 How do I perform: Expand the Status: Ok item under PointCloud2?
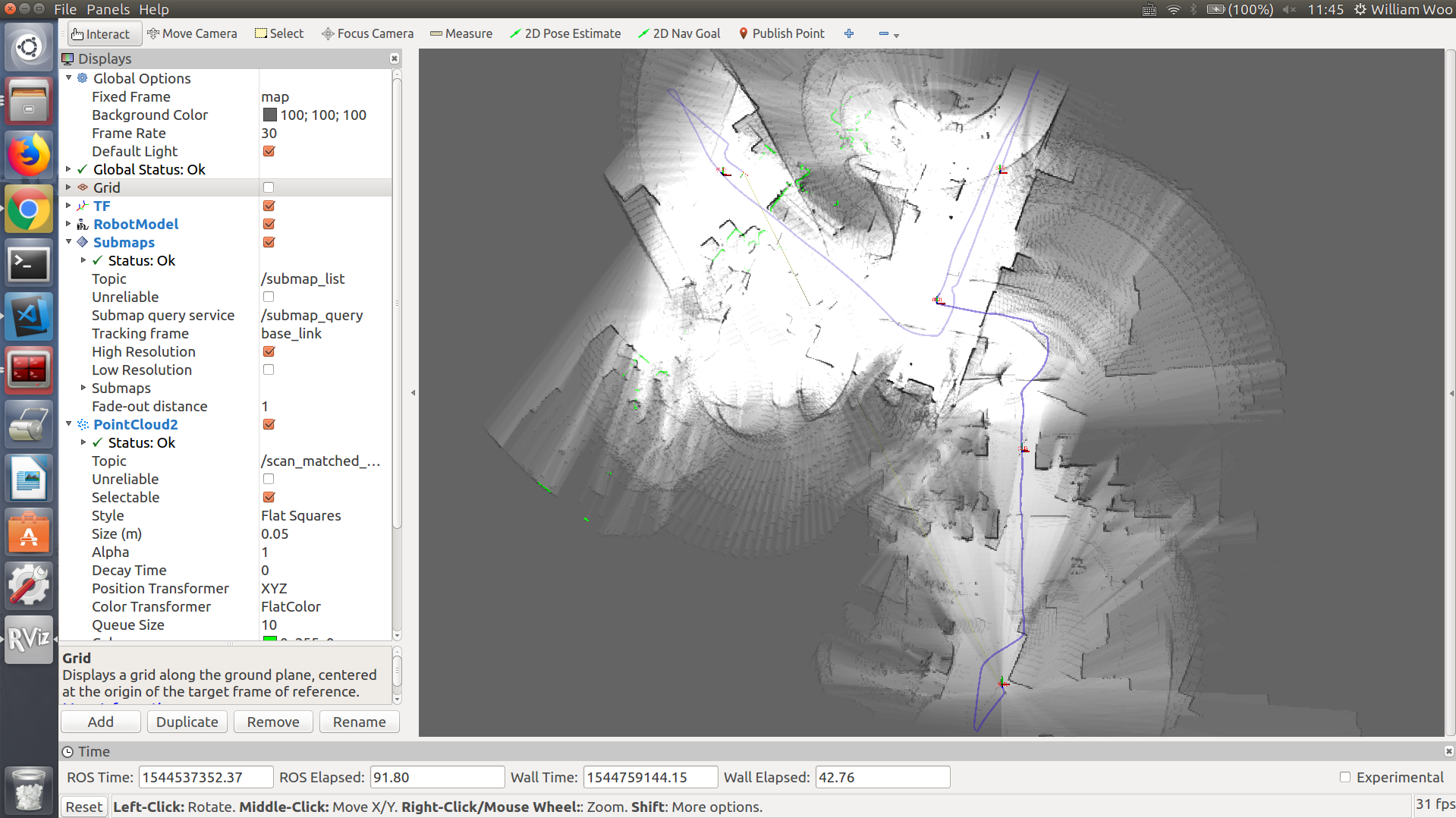(83, 442)
